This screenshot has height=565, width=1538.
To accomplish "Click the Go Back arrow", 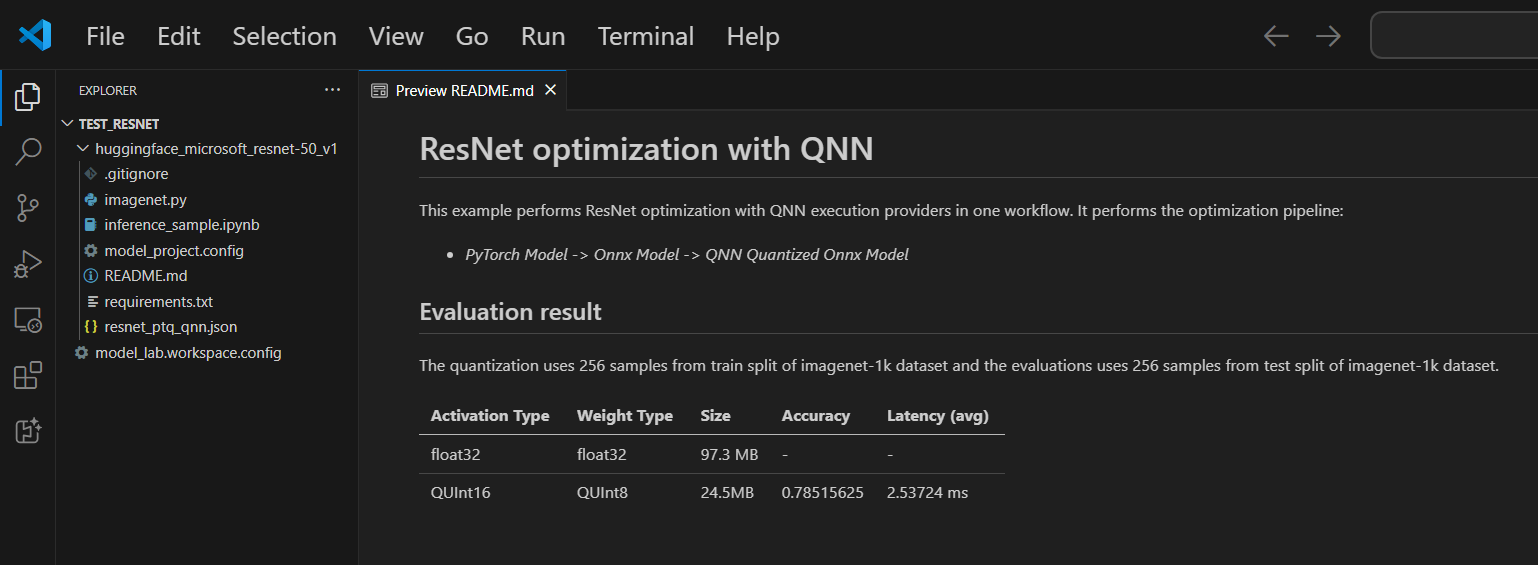I will tap(1276, 36).
